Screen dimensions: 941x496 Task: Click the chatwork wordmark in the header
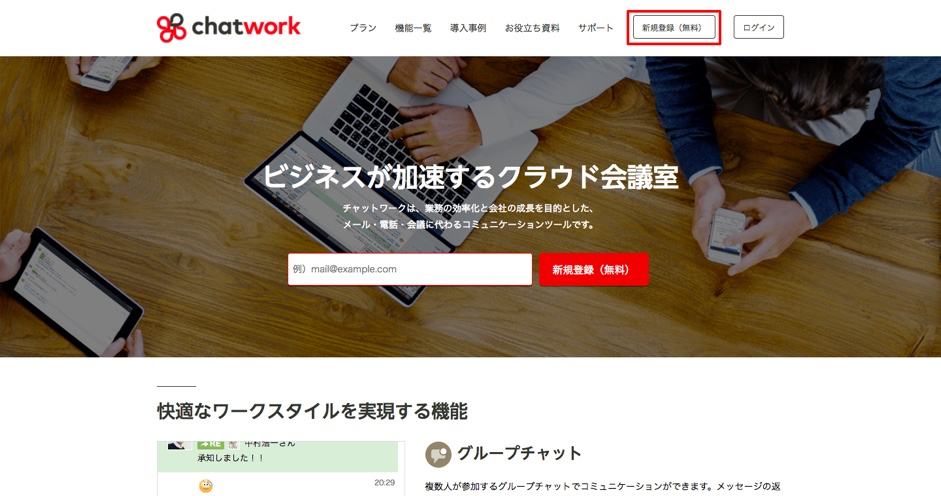(x=246, y=26)
